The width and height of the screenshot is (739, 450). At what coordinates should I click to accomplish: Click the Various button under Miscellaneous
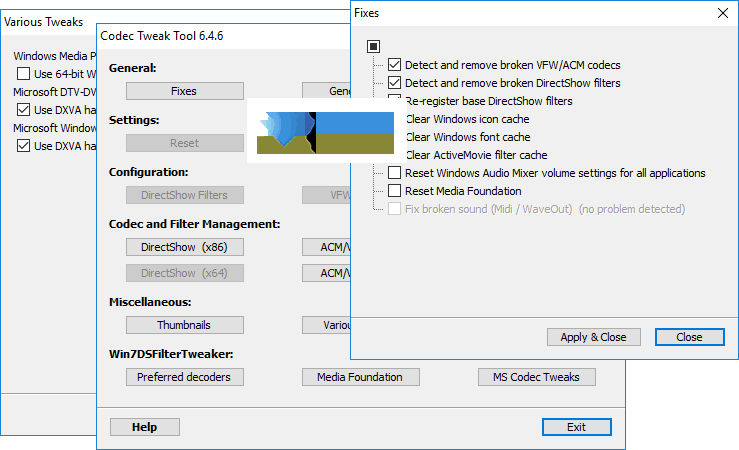click(326, 325)
